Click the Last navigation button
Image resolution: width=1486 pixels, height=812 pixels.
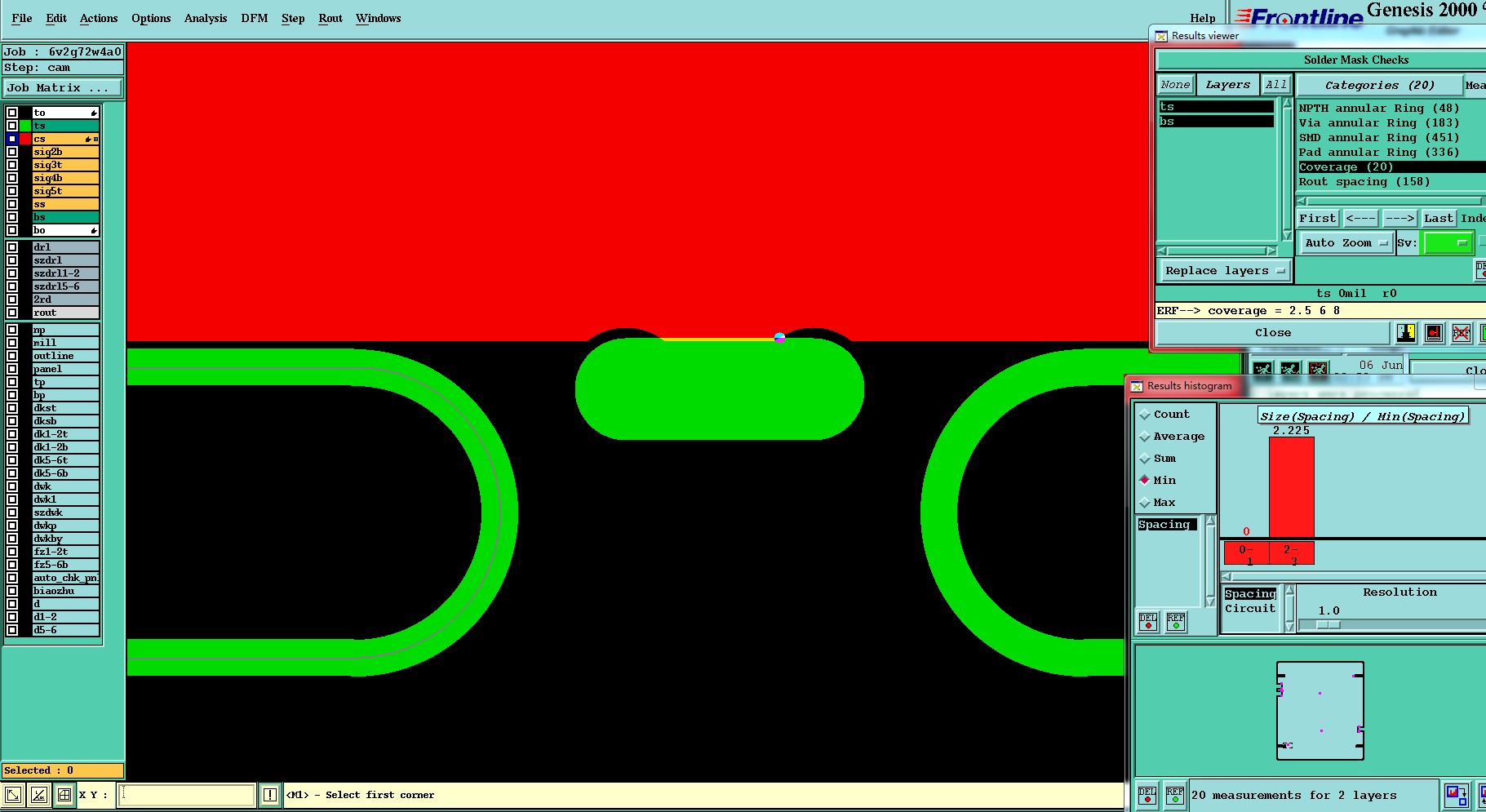coord(1439,218)
